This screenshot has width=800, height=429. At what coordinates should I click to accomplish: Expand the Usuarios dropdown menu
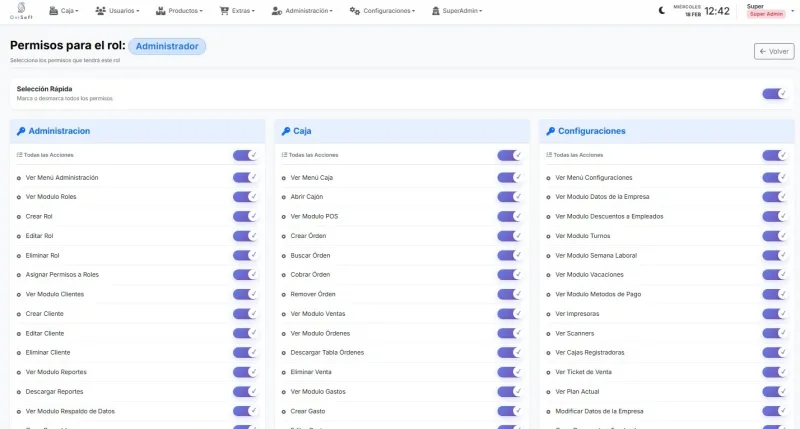coord(117,11)
